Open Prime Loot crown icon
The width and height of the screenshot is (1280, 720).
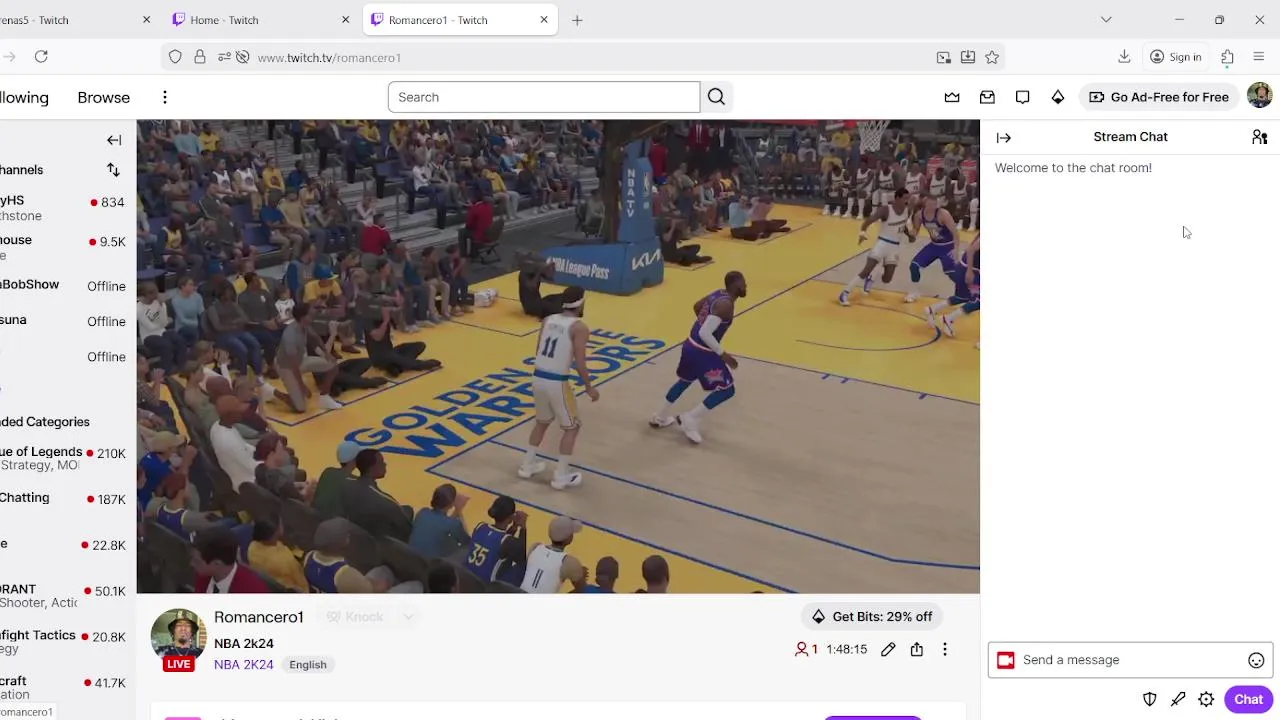(952, 97)
